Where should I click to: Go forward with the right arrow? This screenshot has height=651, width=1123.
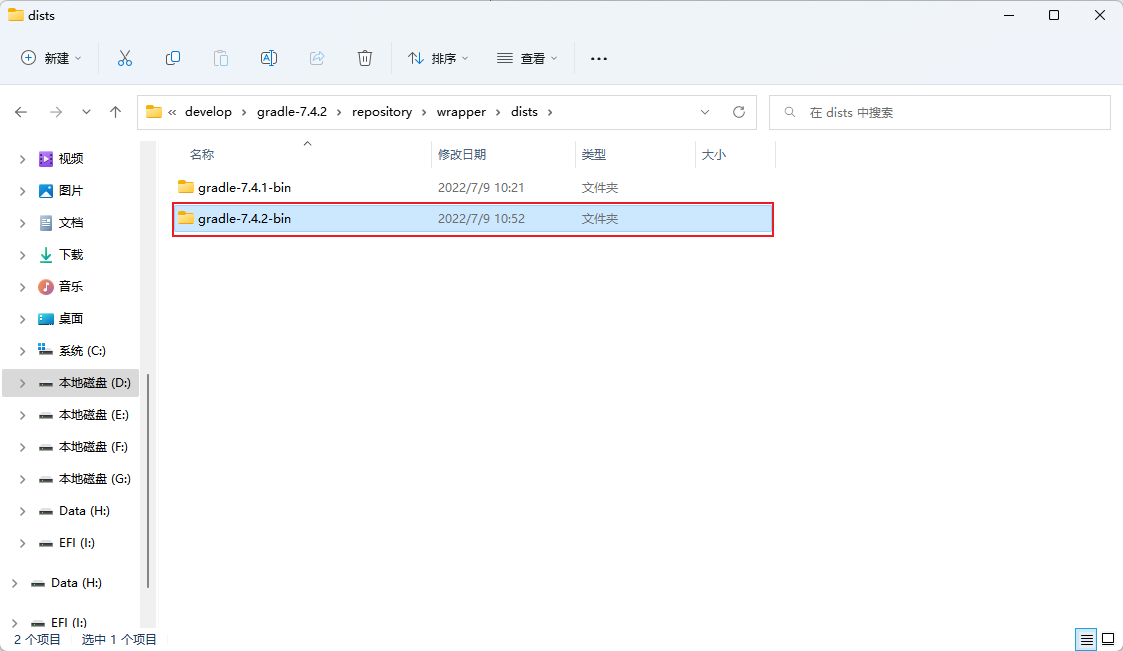click(56, 112)
